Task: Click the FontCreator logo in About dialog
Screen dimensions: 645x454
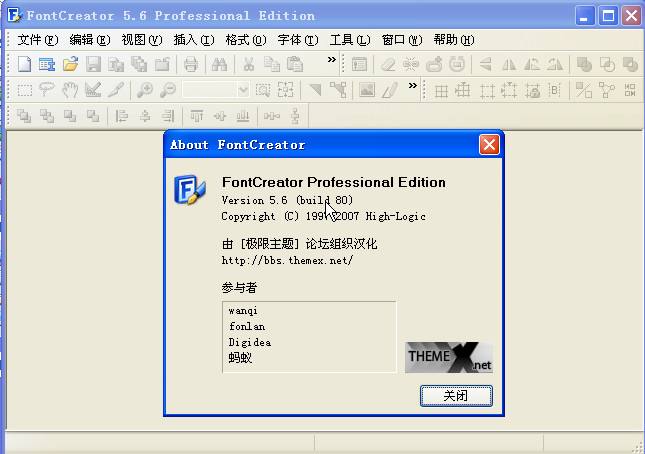Action: [189, 190]
